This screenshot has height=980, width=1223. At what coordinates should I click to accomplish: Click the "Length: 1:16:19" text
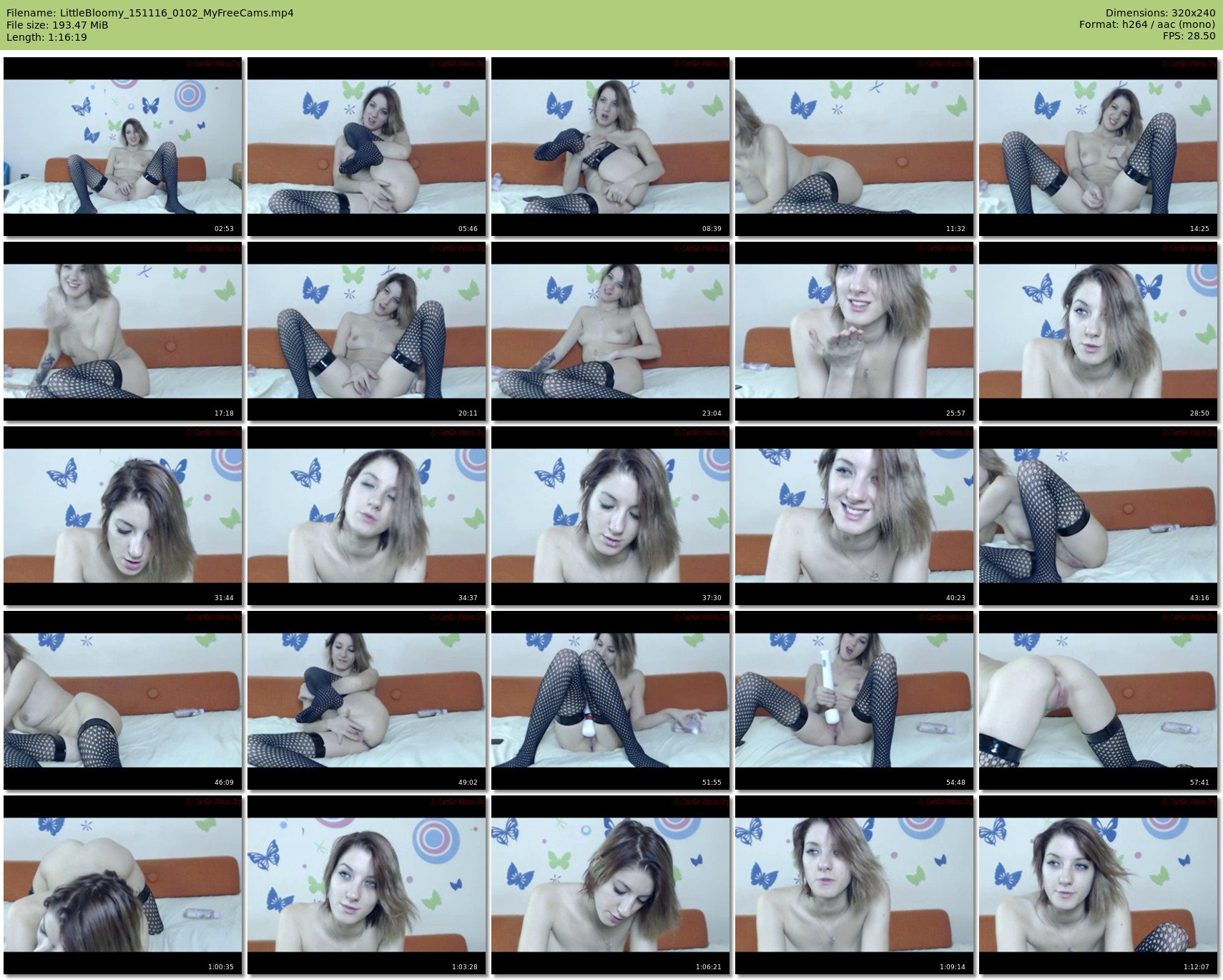(x=46, y=37)
